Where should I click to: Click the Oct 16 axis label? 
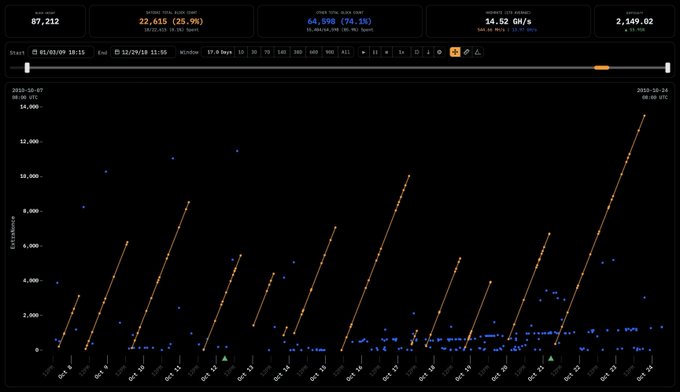pos(355,372)
